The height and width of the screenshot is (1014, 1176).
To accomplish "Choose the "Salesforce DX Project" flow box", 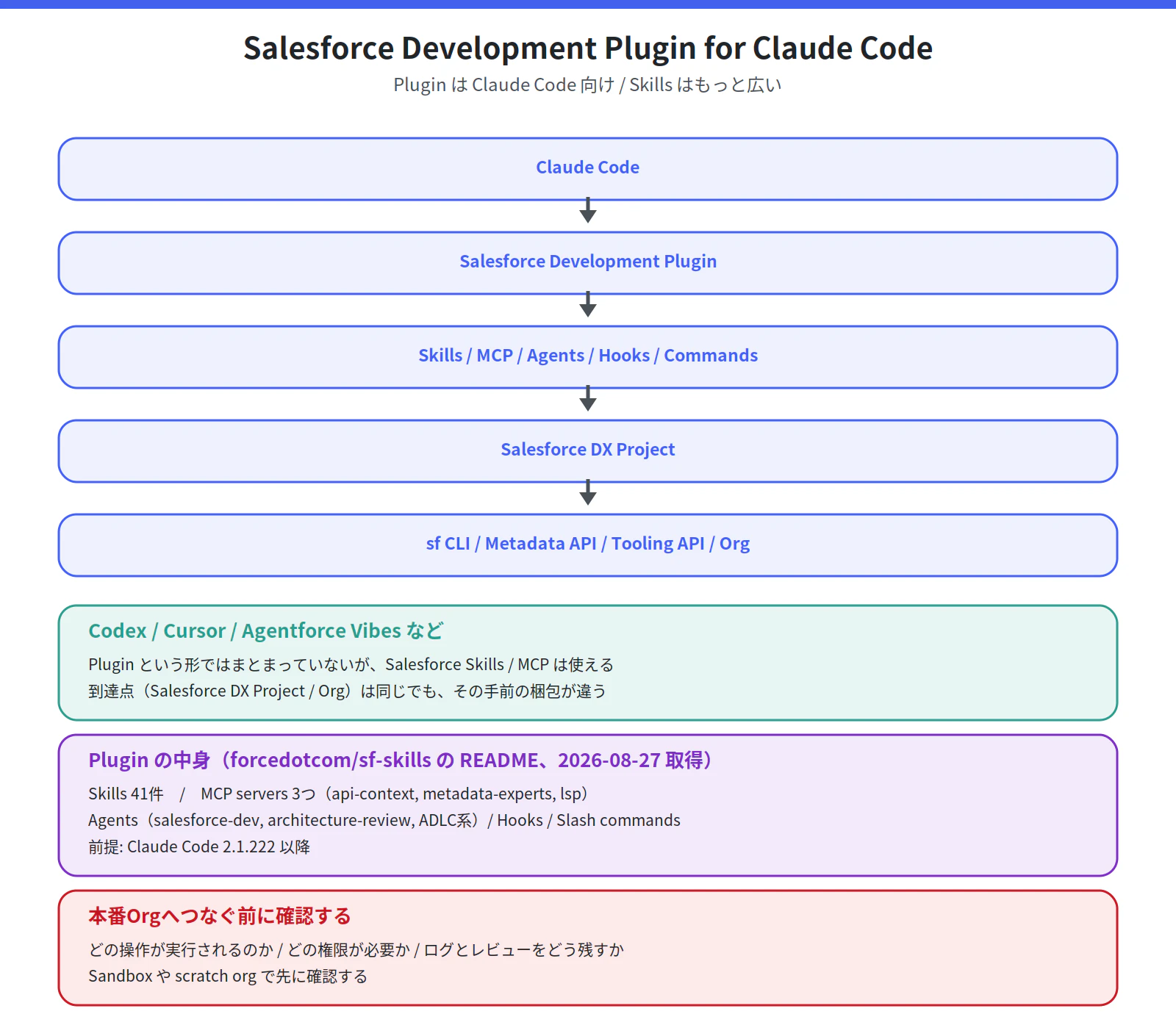I will tap(588, 450).
